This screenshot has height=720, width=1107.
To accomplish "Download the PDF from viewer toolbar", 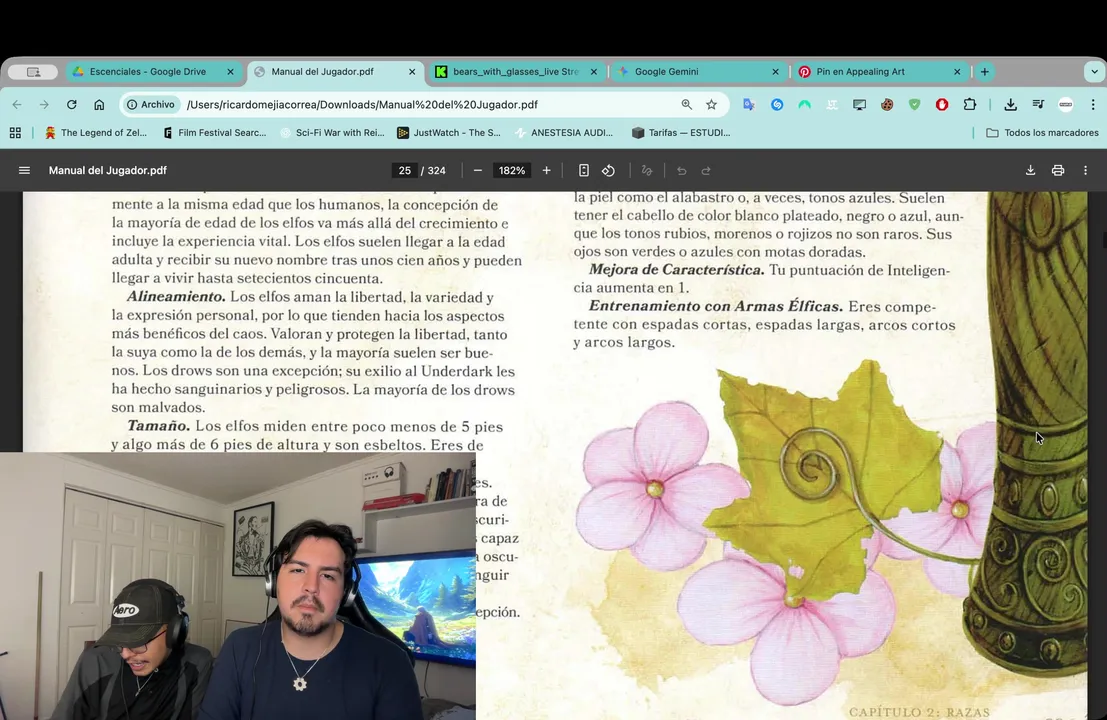I will tap(1030, 170).
